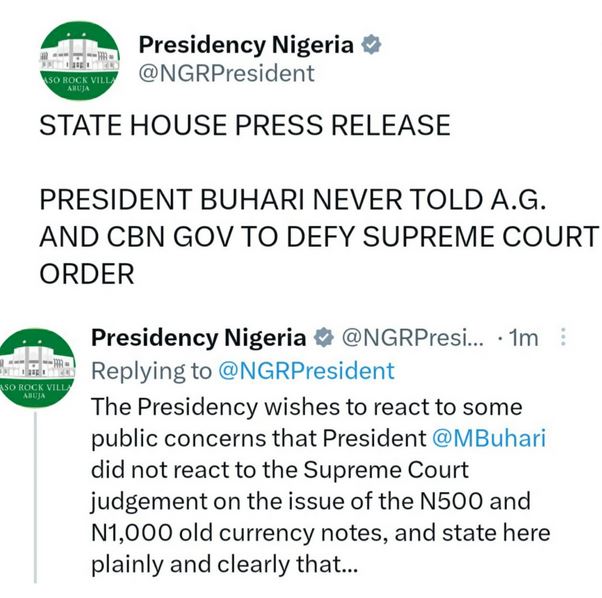The image size is (602, 598).
Task: Open the large Aso Rock Villa profile picture
Action: [x=78, y=62]
